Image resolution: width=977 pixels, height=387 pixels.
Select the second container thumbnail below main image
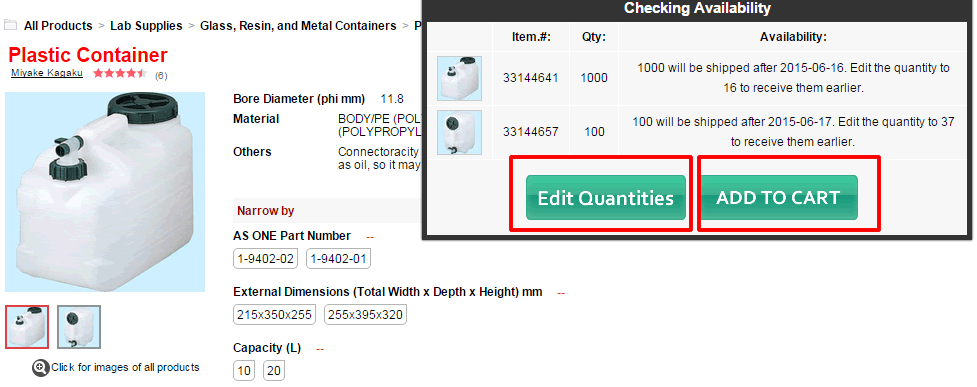(x=79, y=327)
